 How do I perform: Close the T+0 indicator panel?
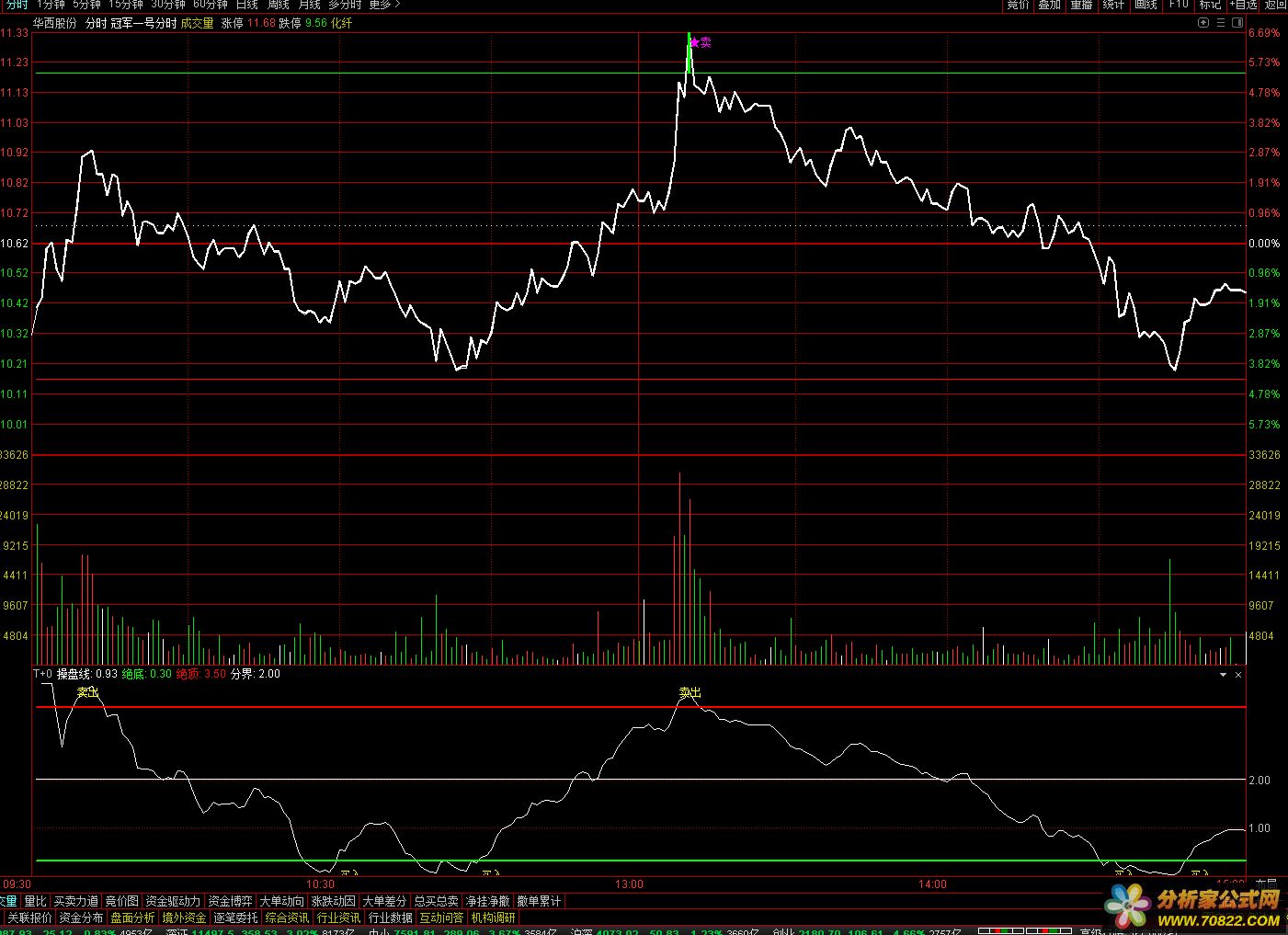pyautogui.click(x=1238, y=675)
